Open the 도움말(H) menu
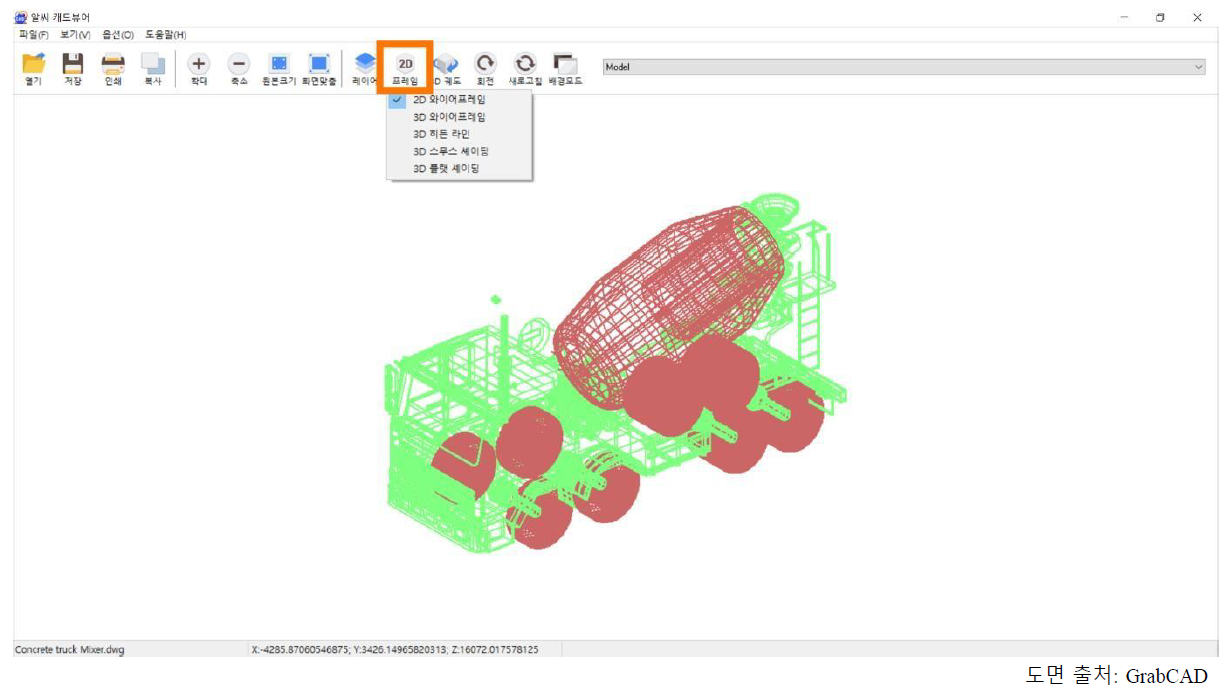Viewport: 1229px width, 698px height. (x=166, y=35)
